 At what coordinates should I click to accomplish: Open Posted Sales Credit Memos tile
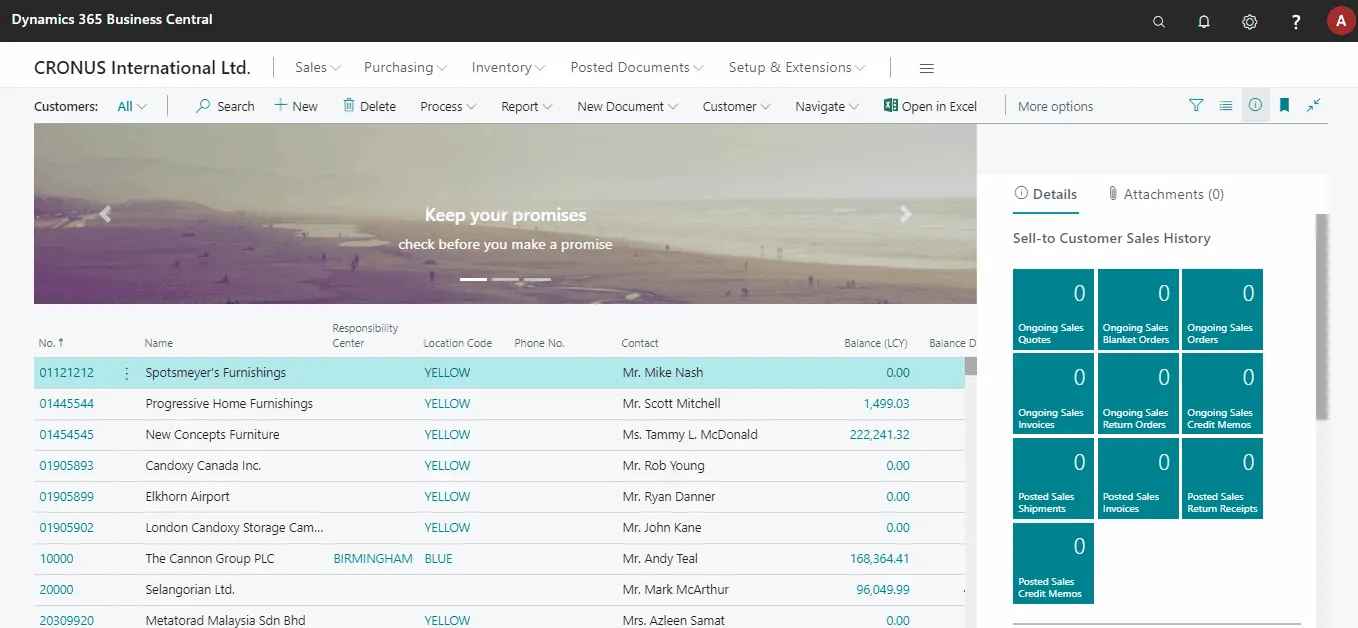(x=1054, y=563)
